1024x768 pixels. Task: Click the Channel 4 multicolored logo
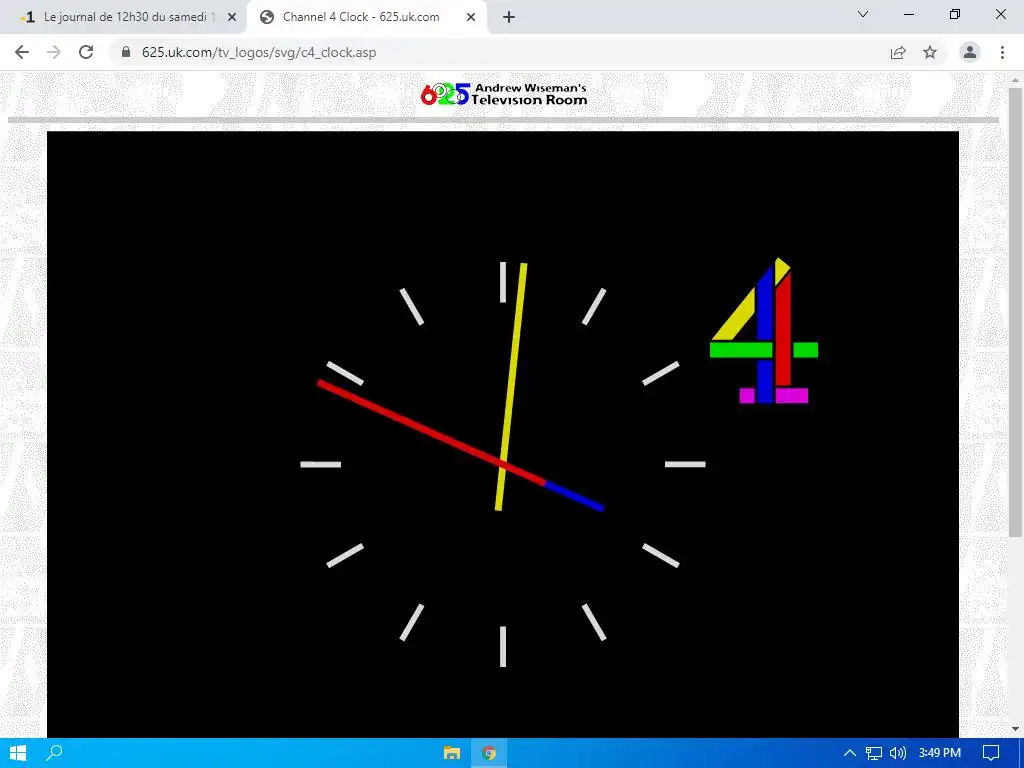[x=764, y=330]
